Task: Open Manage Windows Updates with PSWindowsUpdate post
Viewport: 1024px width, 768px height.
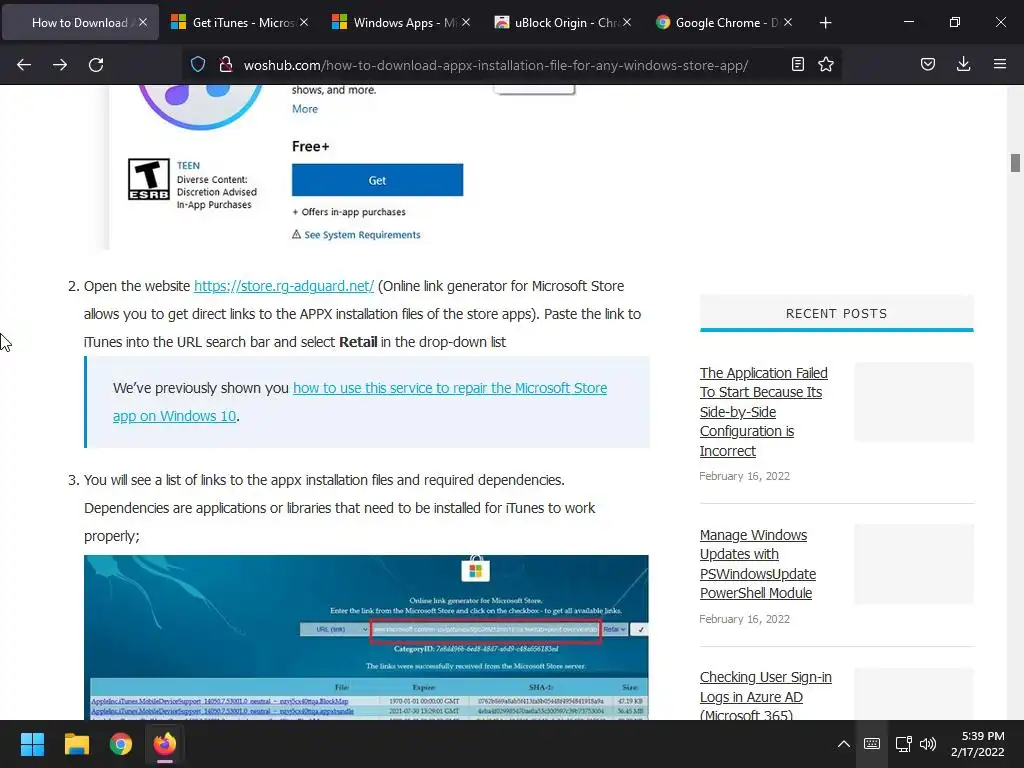Action: (758, 564)
